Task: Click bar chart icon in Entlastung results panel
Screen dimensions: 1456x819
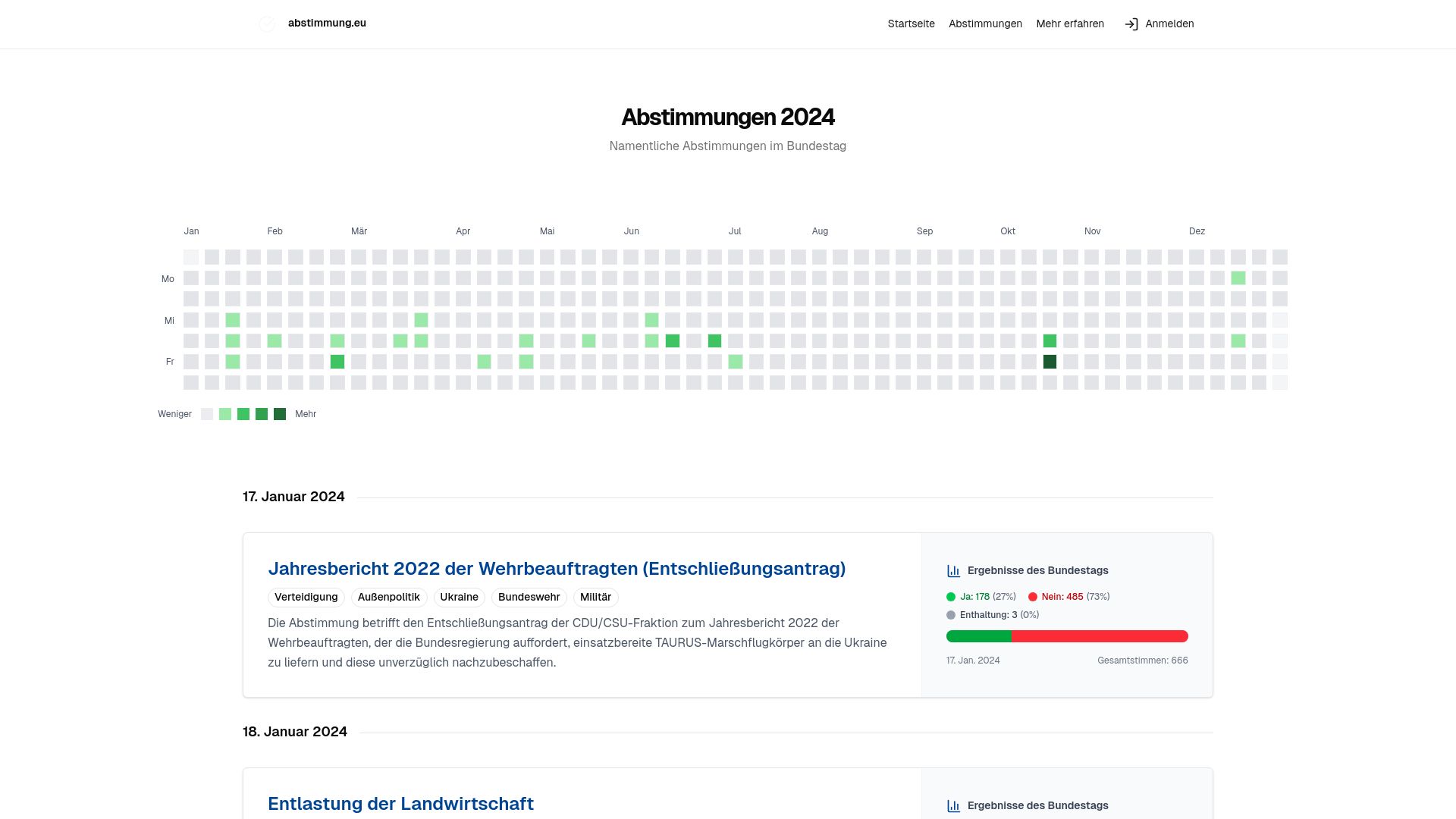Action: pyautogui.click(x=954, y=806)
